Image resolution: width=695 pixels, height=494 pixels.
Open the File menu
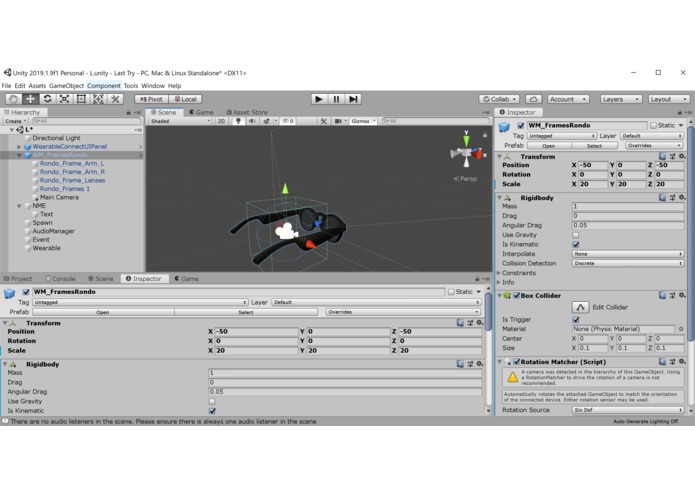(7, 86)
